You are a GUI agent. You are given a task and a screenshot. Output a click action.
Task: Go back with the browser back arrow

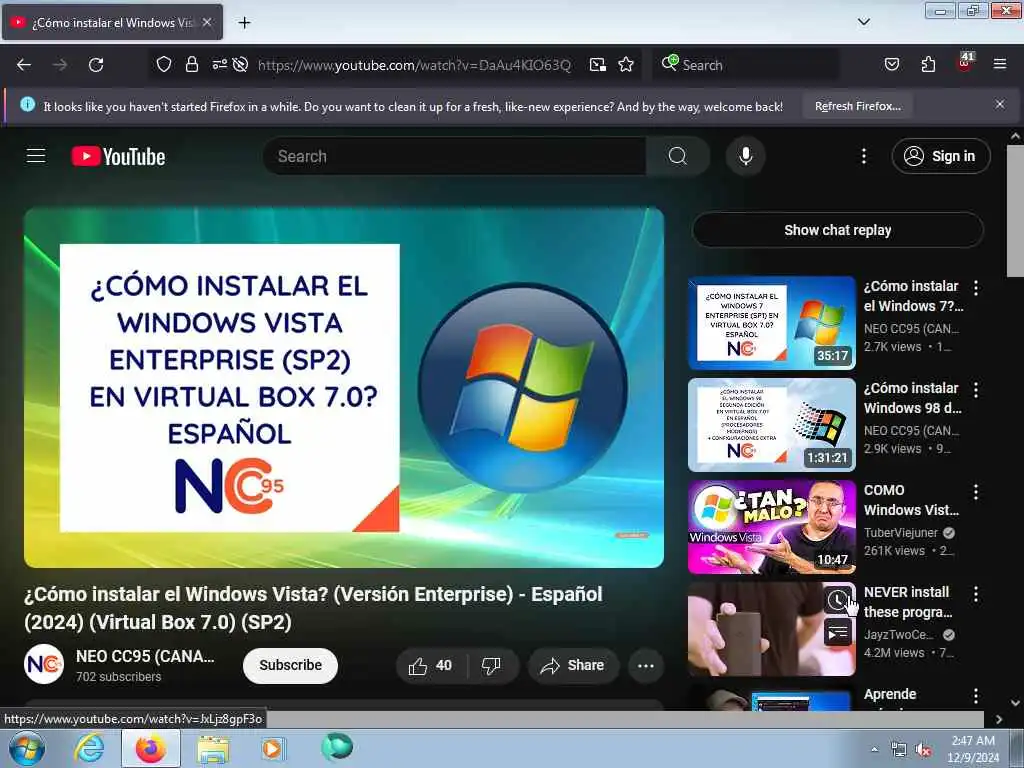(24, 65)
